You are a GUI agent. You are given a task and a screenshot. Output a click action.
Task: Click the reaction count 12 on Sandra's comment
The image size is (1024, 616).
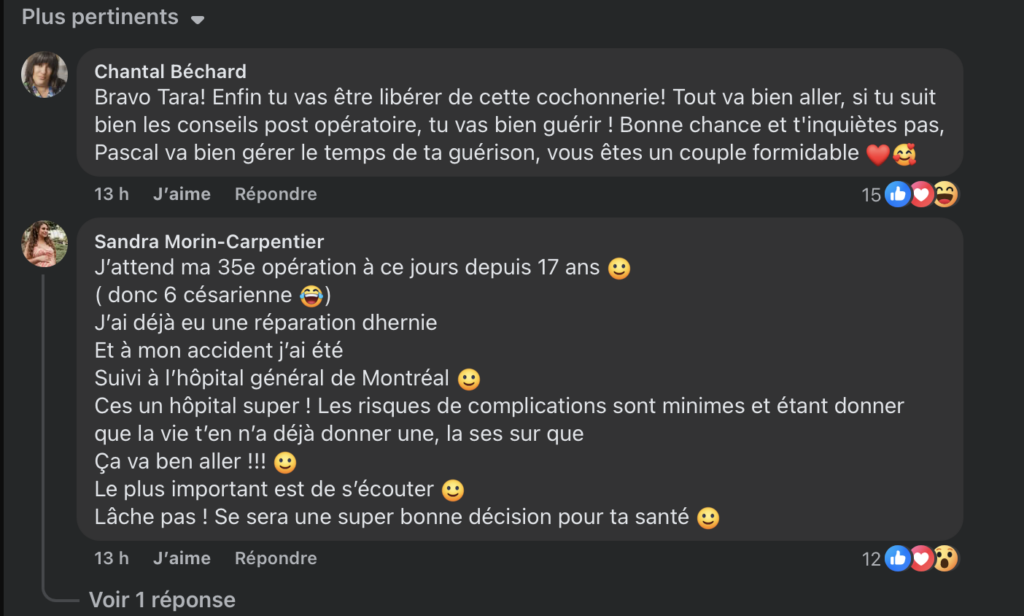pyautogui.click(x=869, y=558)
